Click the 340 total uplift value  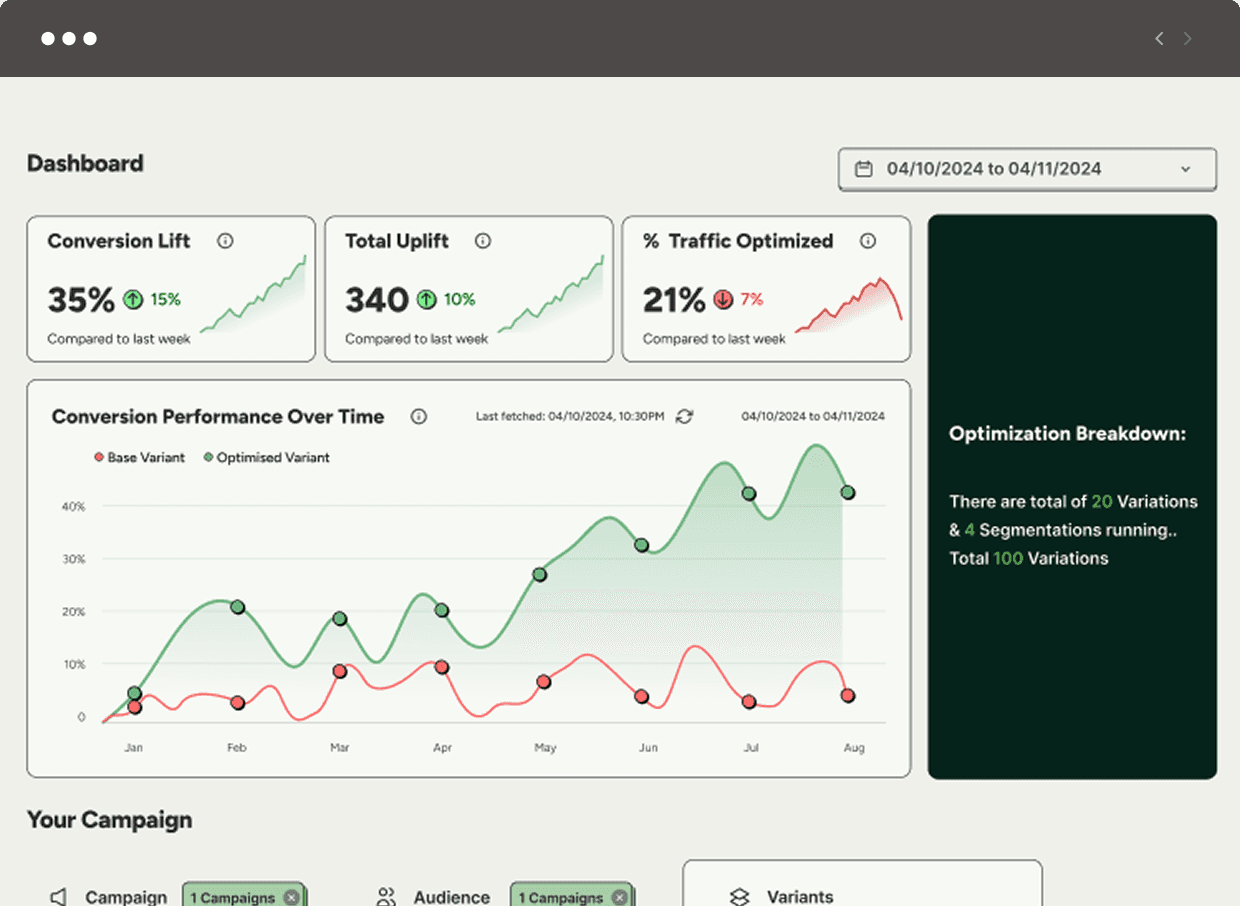pyautogui.click(x=377, y=299)
